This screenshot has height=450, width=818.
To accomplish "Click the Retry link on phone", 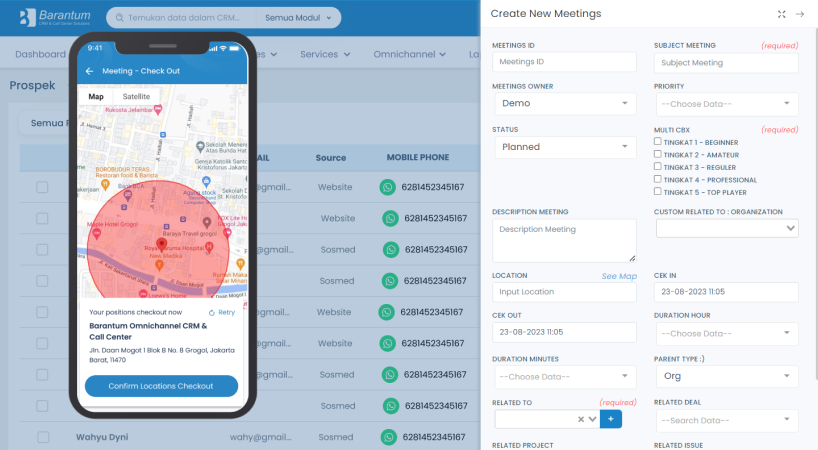I will [x=222, y=312].
